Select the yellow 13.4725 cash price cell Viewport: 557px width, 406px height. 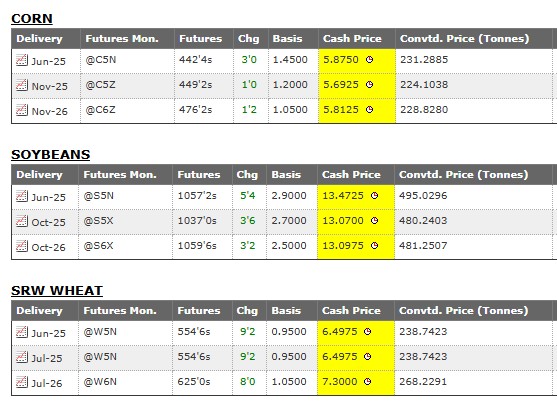click(x=356, y=196)
